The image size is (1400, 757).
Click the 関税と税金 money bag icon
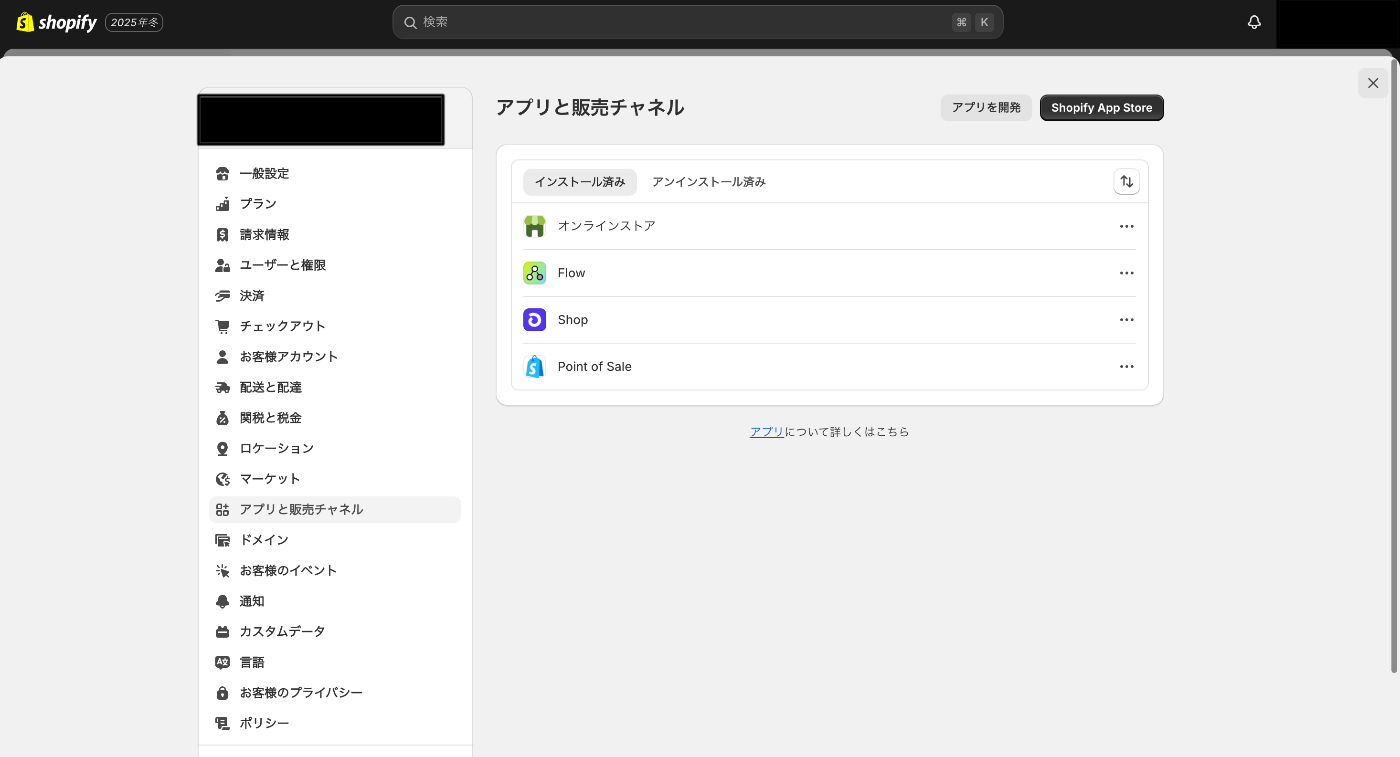pyautogui.click(x=223, y=418)
